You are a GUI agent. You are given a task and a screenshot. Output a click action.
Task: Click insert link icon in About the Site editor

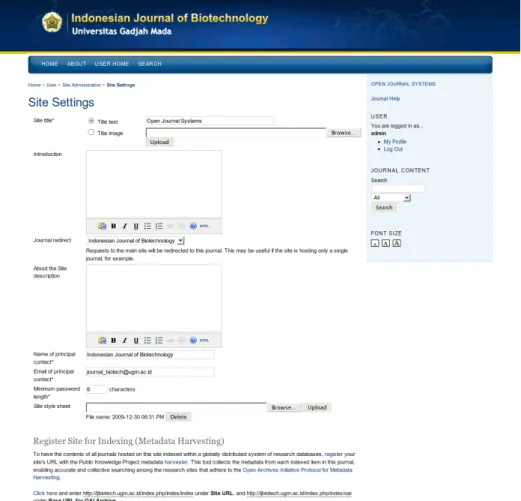170,340
